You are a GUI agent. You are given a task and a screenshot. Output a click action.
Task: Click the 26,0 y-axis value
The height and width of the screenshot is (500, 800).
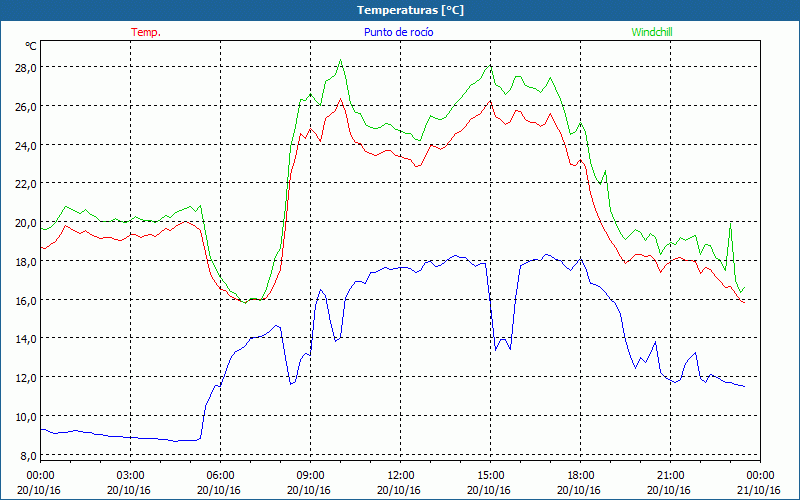(26, 107)
